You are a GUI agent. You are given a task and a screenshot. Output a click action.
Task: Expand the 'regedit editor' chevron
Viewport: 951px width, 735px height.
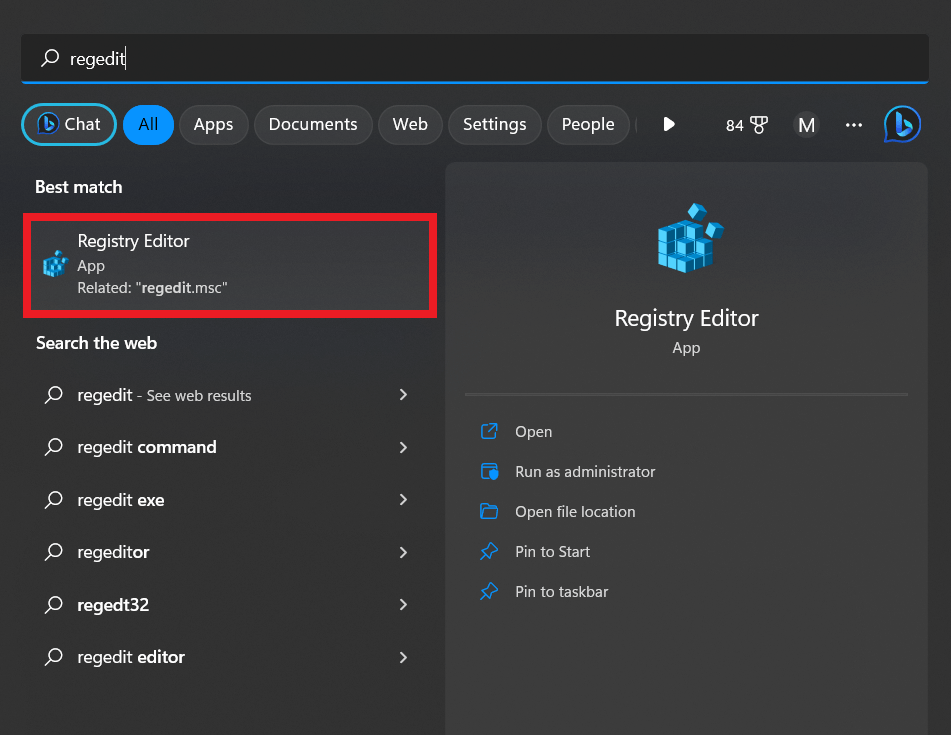(x=403, y=657)
